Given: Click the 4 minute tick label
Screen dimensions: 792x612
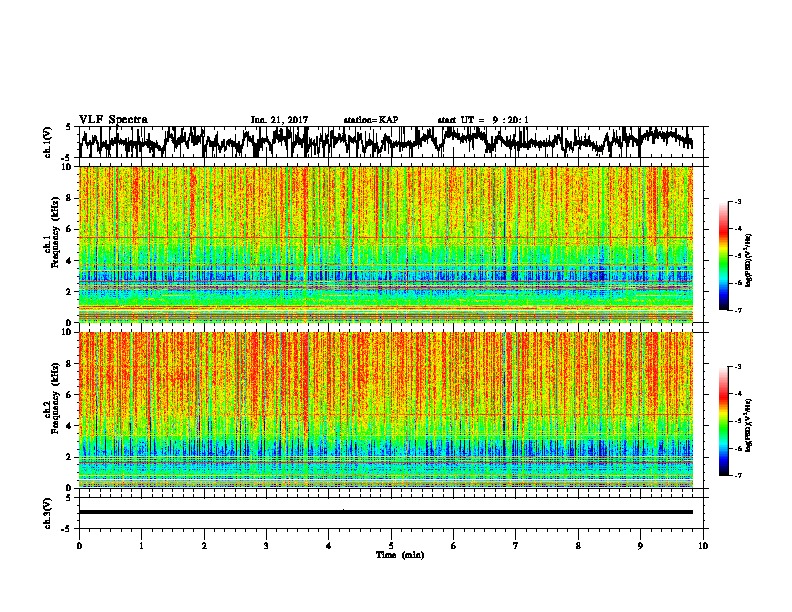Looking at the screenshot, I should click(328, 546).
